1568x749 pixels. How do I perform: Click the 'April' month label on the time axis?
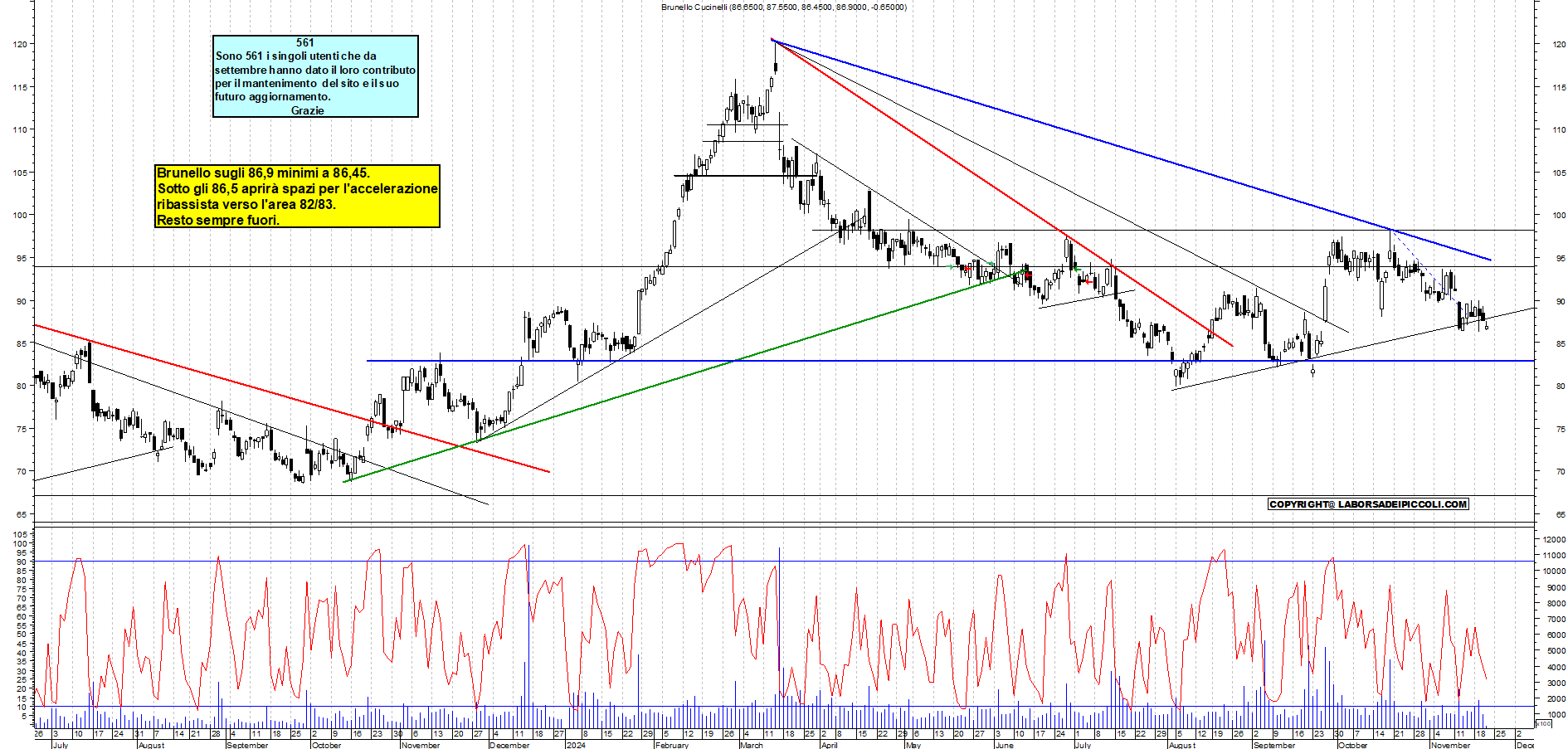click(x=829, y=745)
